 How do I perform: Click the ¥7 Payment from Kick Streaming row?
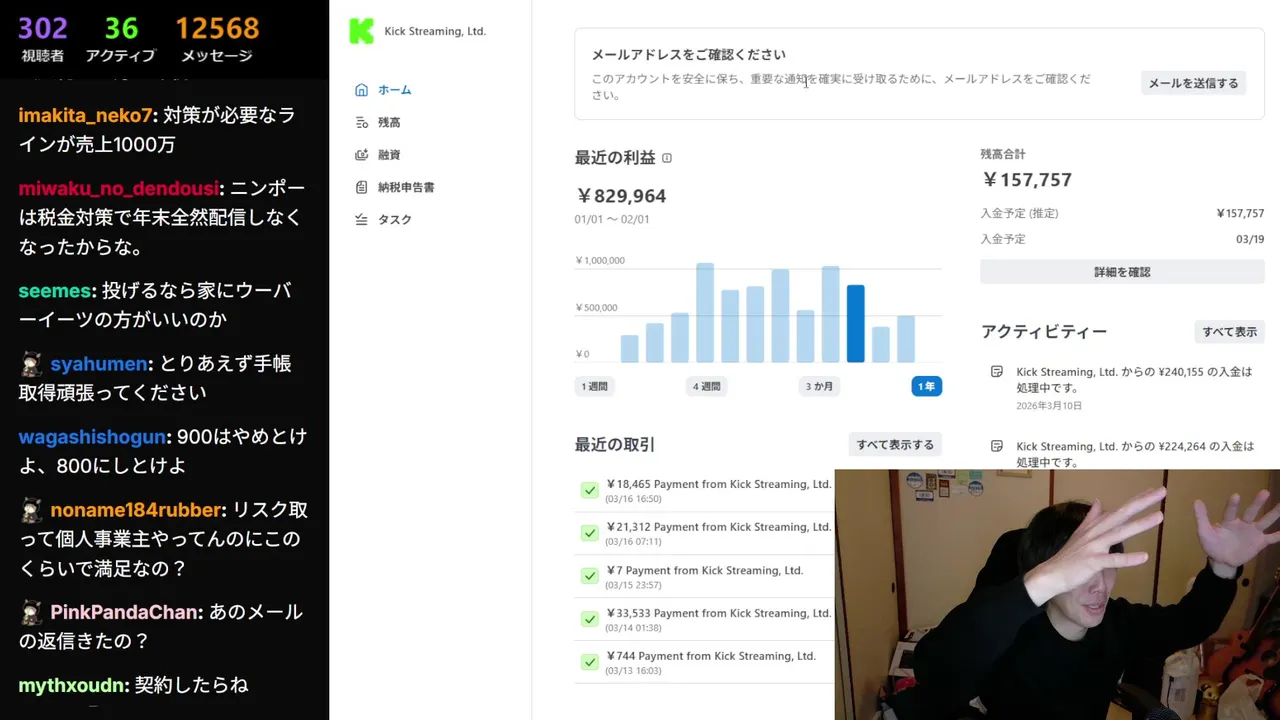[705, 576]
